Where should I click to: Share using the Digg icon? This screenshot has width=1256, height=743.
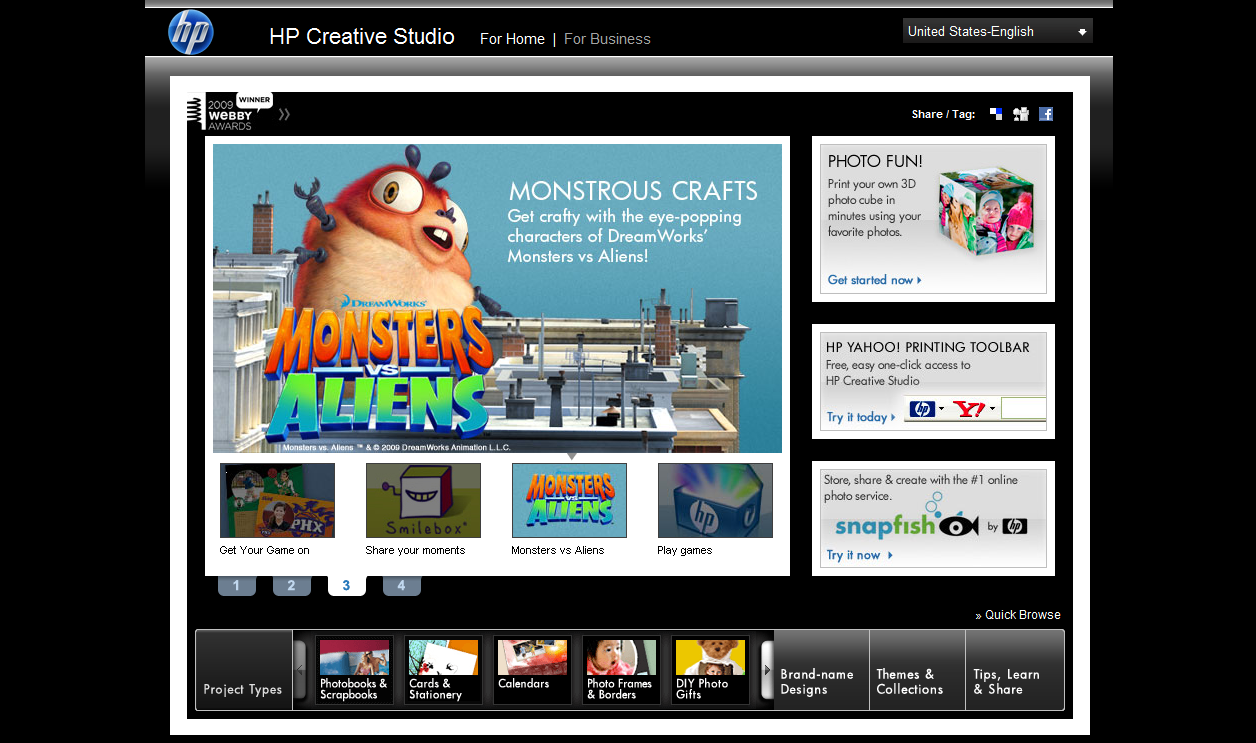[x=1021, y=114]
